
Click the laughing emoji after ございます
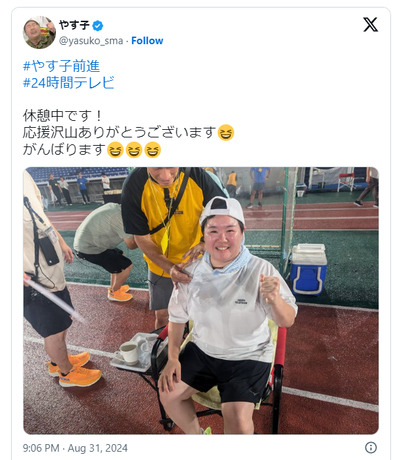click(x=226, y=133)
